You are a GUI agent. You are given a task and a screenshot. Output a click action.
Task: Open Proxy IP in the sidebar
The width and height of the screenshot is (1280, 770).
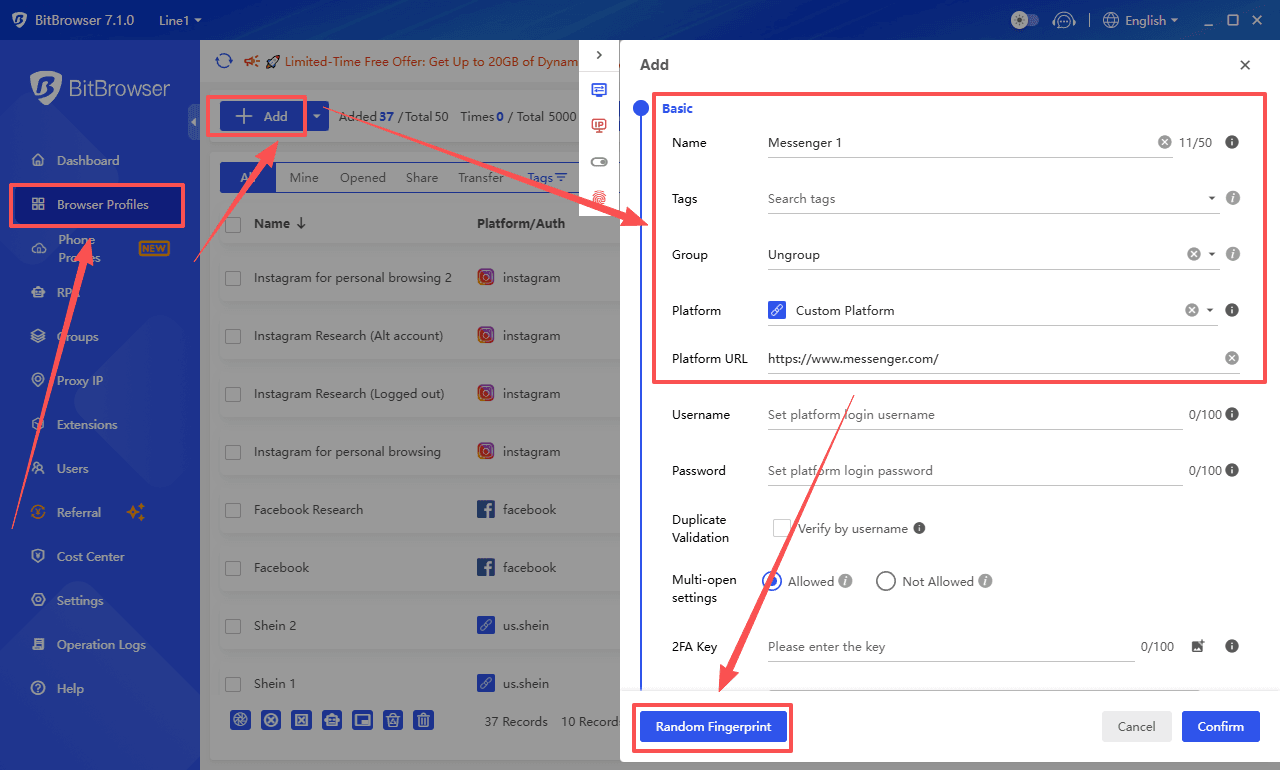pyautogui.click(x=80, y=381)
